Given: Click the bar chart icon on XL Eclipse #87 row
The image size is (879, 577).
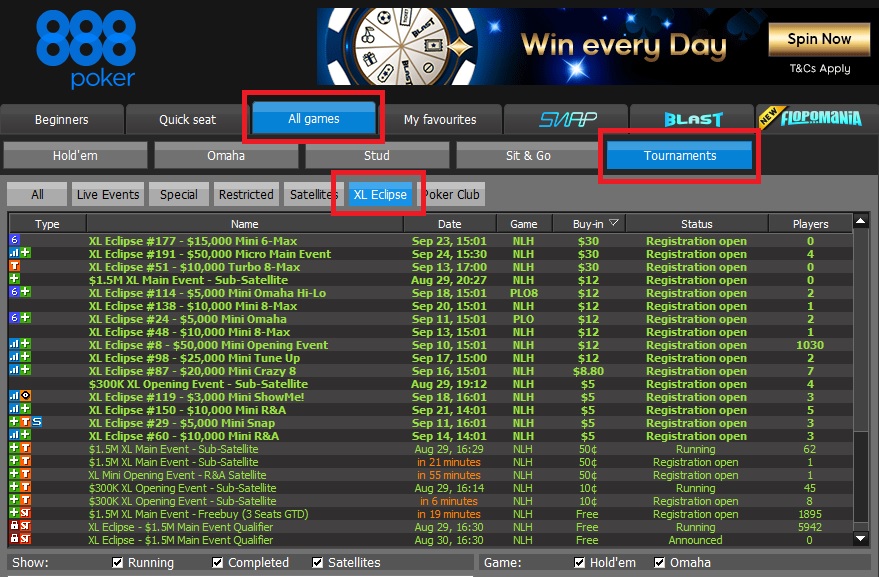Looking at the screenshot, I should [x=15, y=370].
